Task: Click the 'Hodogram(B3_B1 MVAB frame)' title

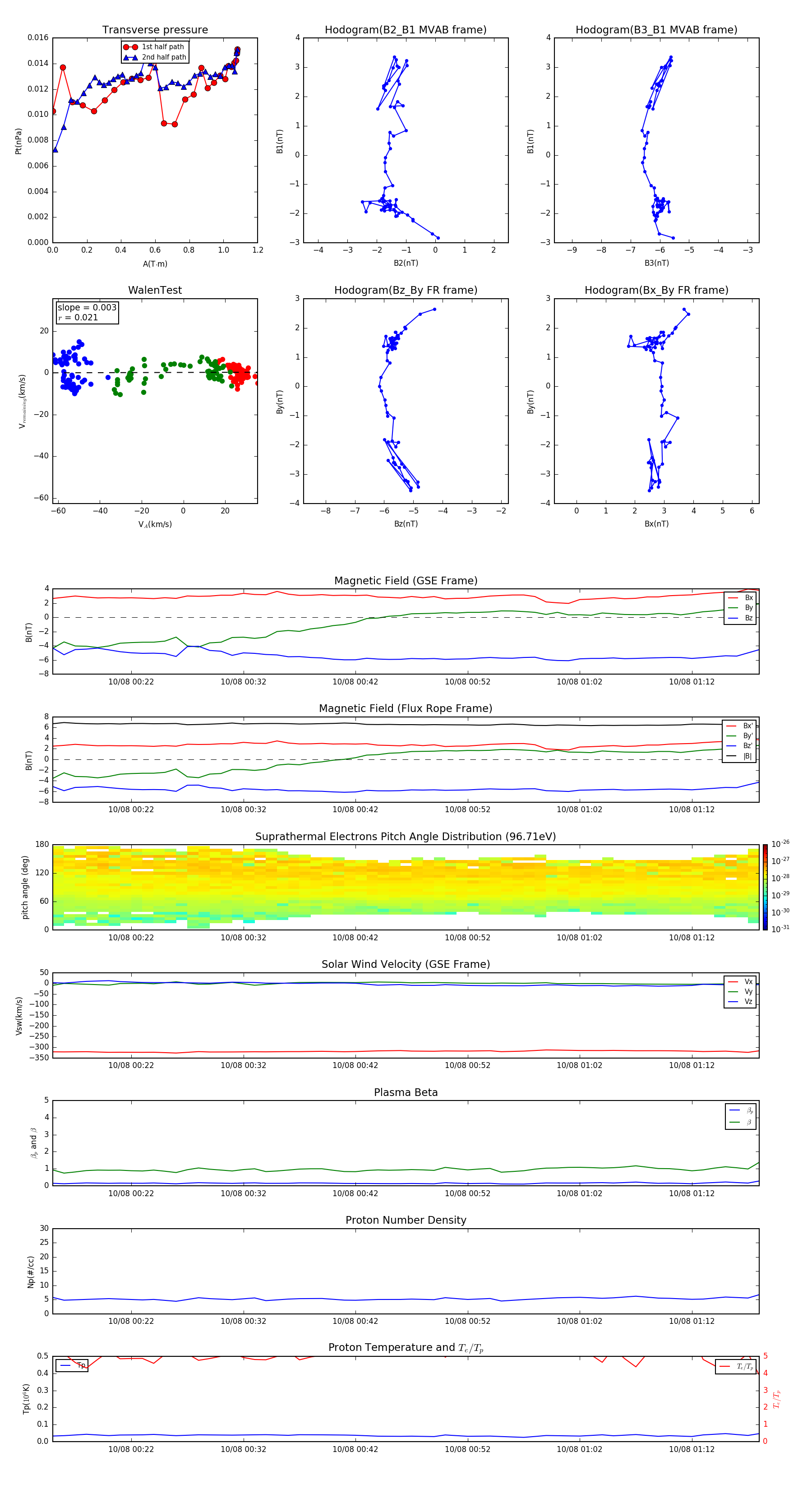Action: point(656,29)
